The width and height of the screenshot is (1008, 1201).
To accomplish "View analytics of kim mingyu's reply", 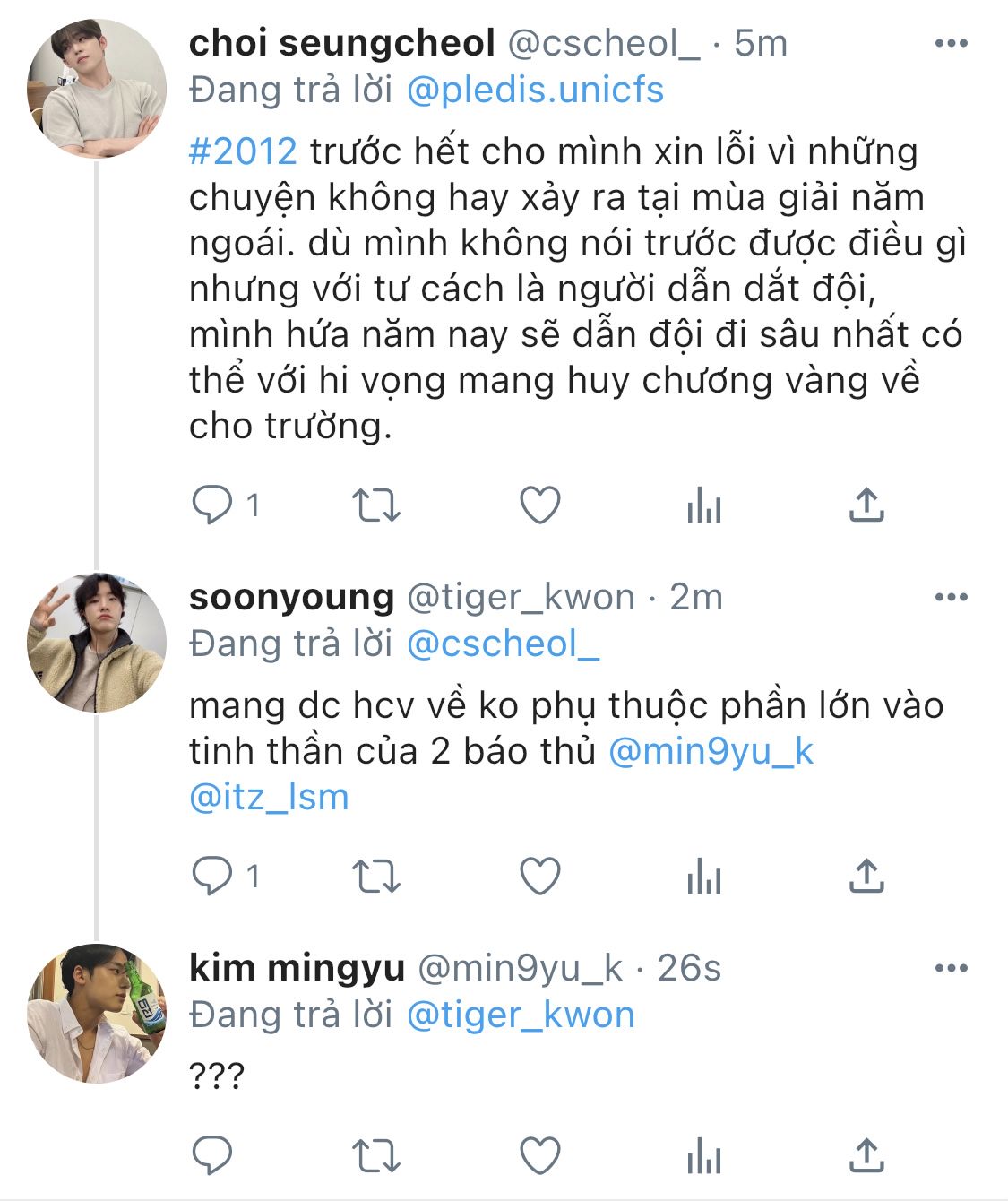I will point(704,1156).
